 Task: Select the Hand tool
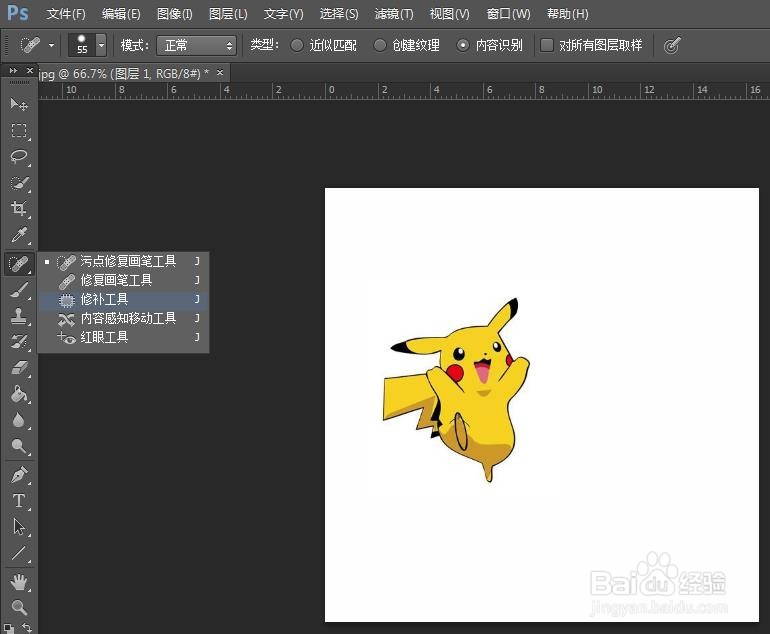click(x=19, y=582)
